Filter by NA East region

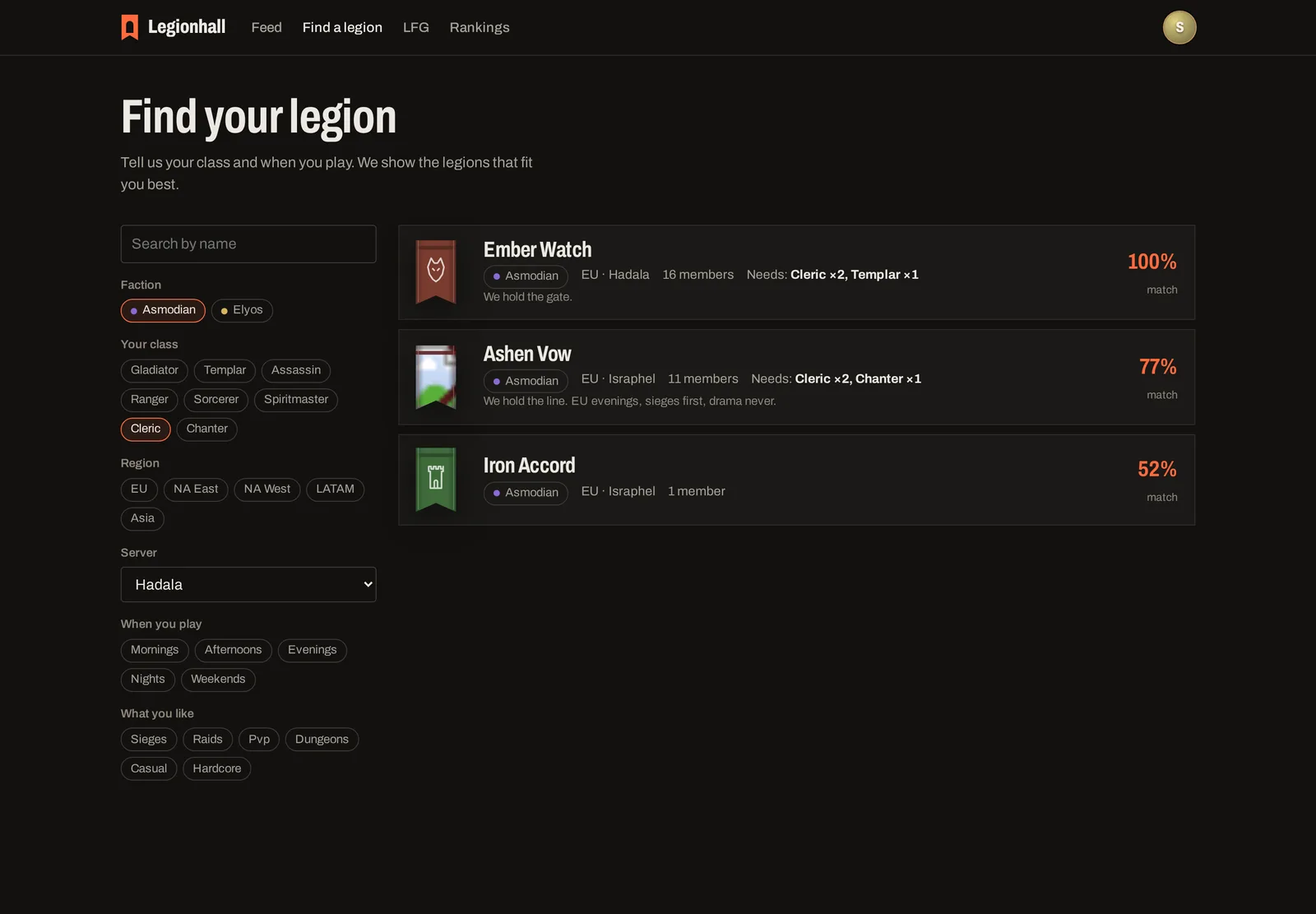pyautogui.click(x=196, y=489)
